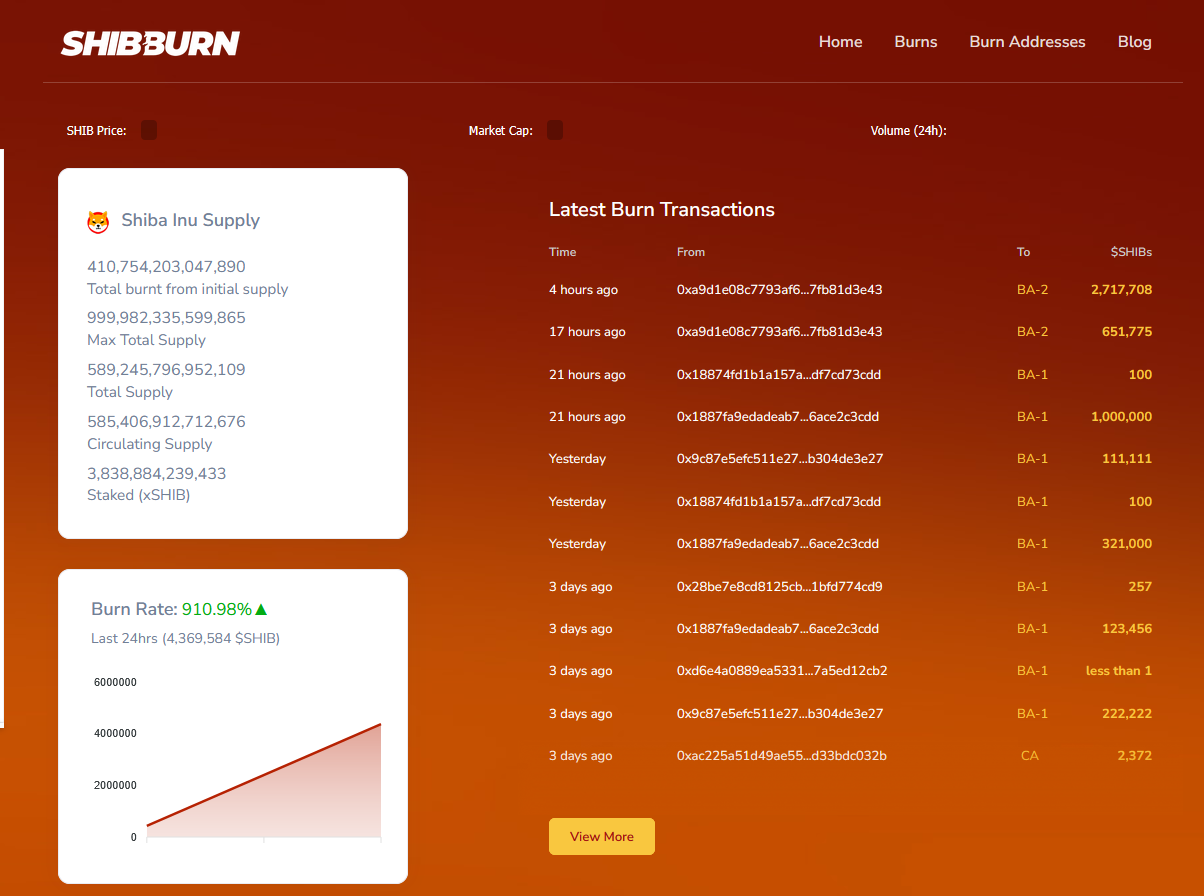
Task: Click the 1,000,000 SHIB burn amount
Action: (1121, 417)
